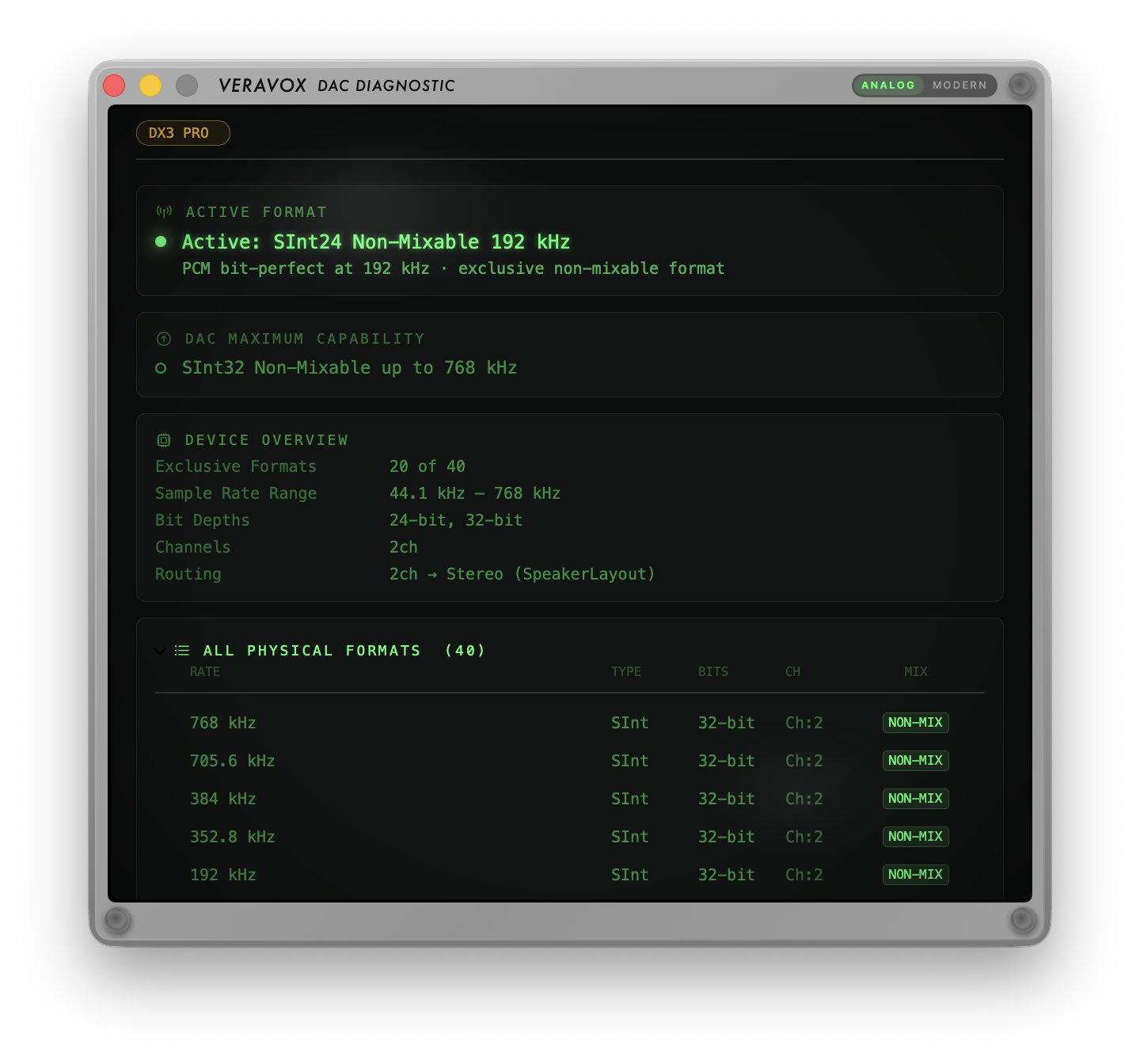Click the NON-MIX badge in 384 kHz row

pos(916,799)
